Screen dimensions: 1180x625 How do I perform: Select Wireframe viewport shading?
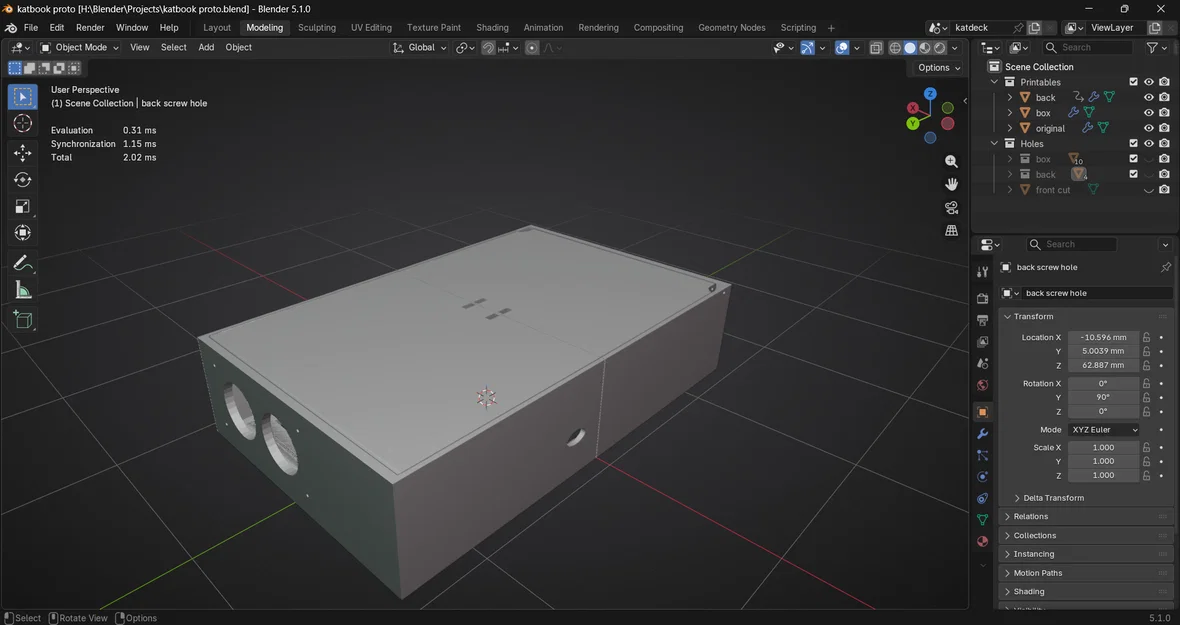click(x=895, y=47)
